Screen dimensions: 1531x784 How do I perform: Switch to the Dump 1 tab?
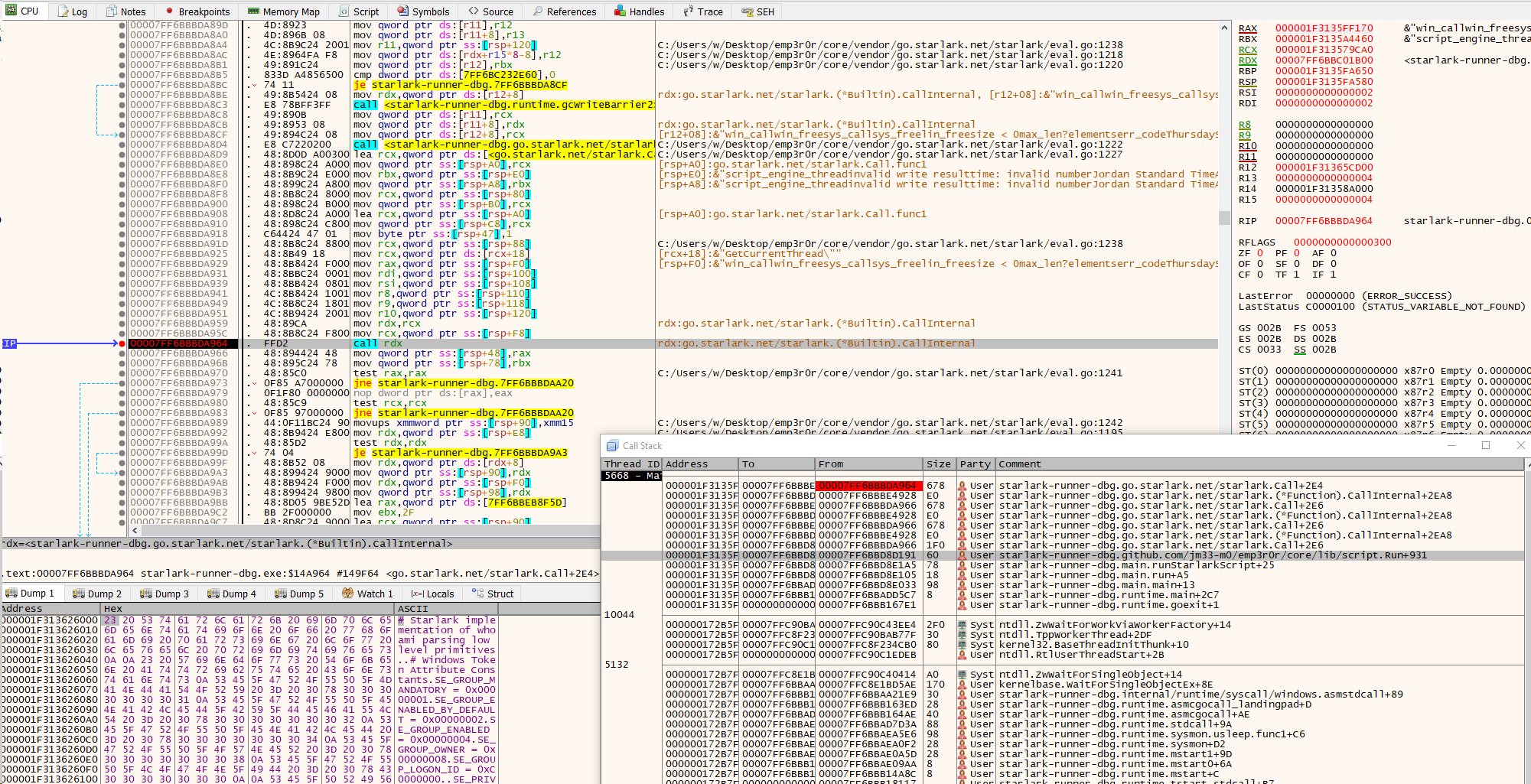click(31, 594)
